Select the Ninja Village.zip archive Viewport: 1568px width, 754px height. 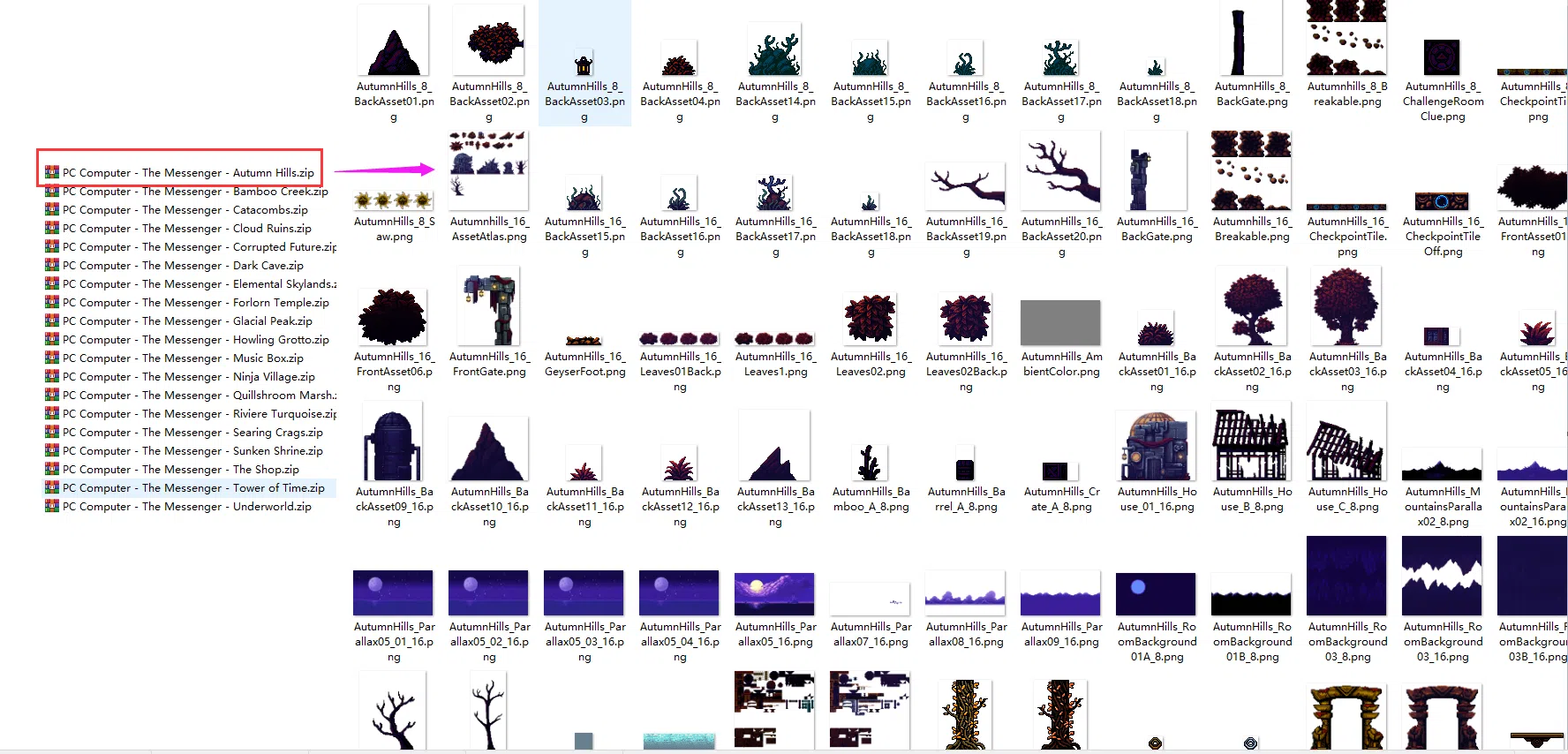[180, 377]
